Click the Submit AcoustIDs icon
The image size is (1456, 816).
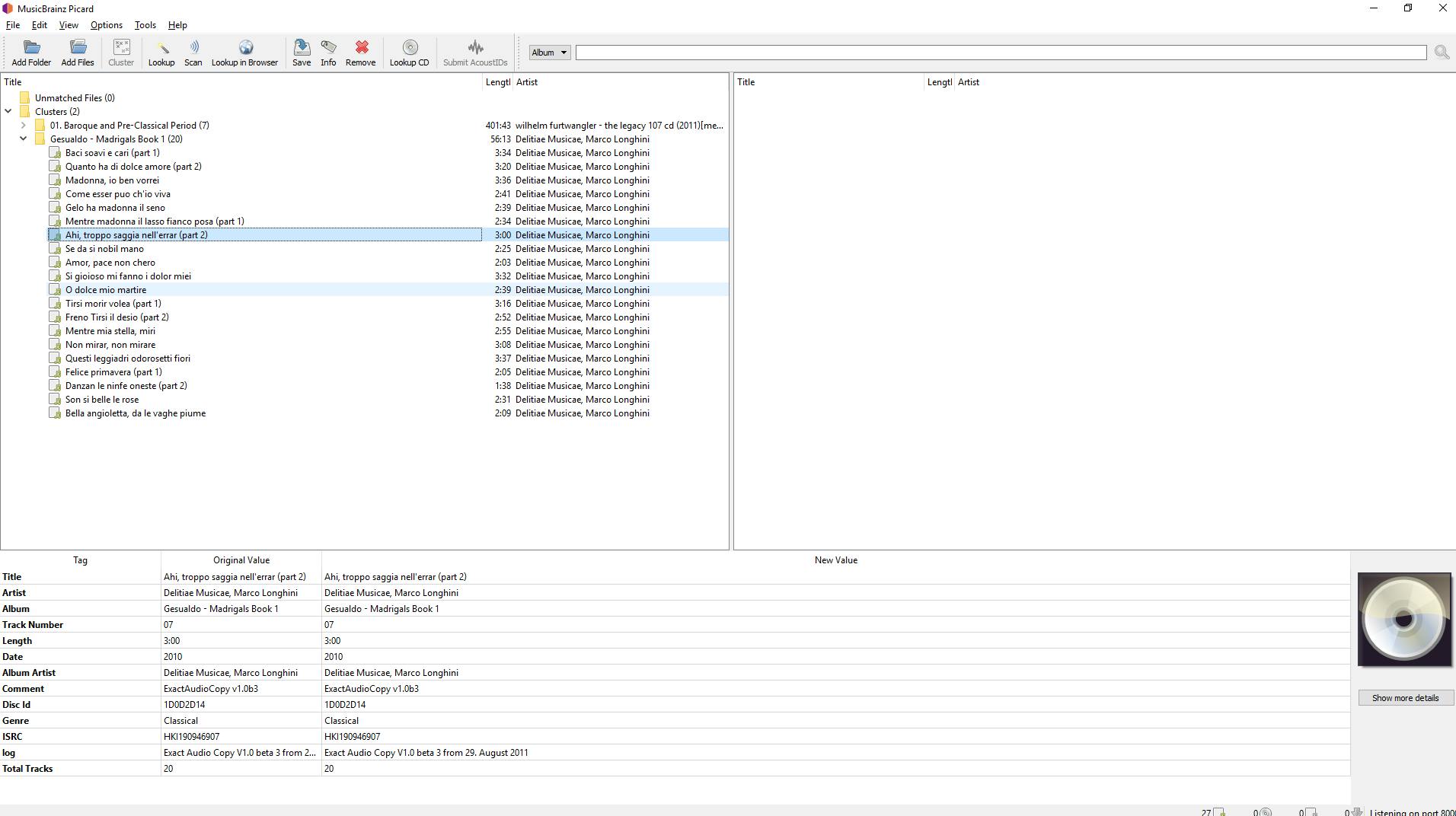tap(475, 48)
